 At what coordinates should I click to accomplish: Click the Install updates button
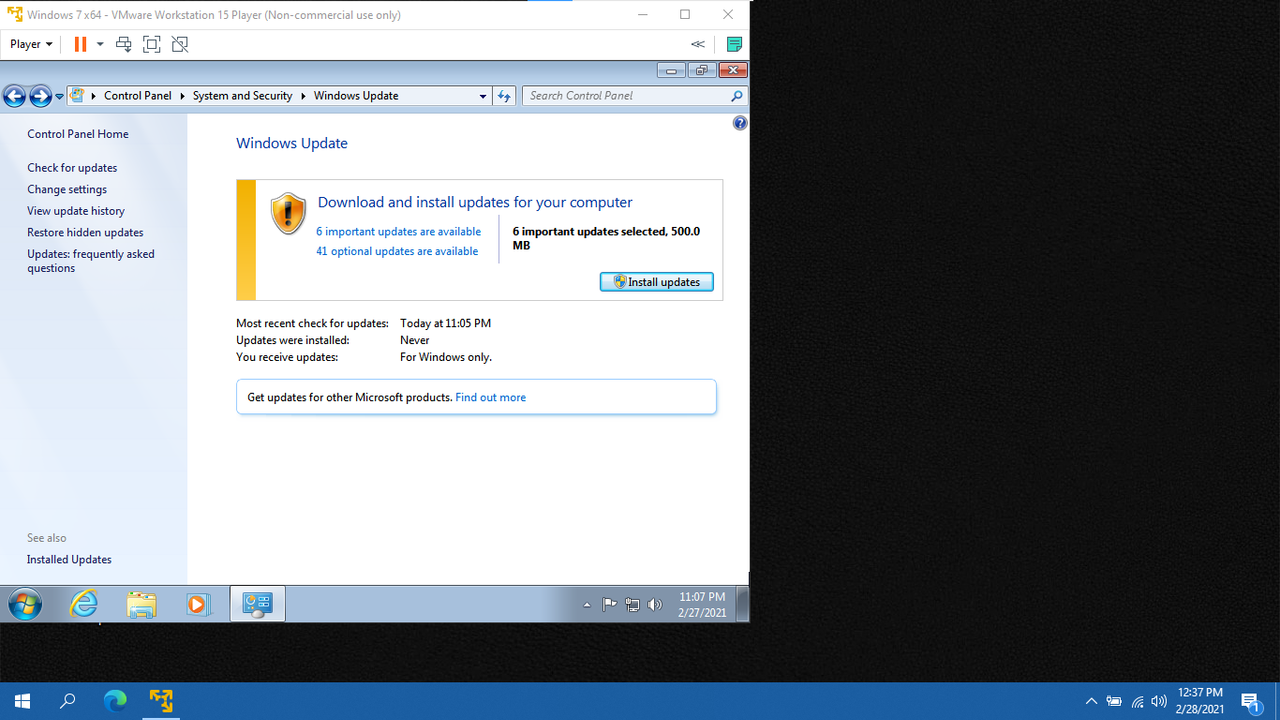click(x=657, y=282)
